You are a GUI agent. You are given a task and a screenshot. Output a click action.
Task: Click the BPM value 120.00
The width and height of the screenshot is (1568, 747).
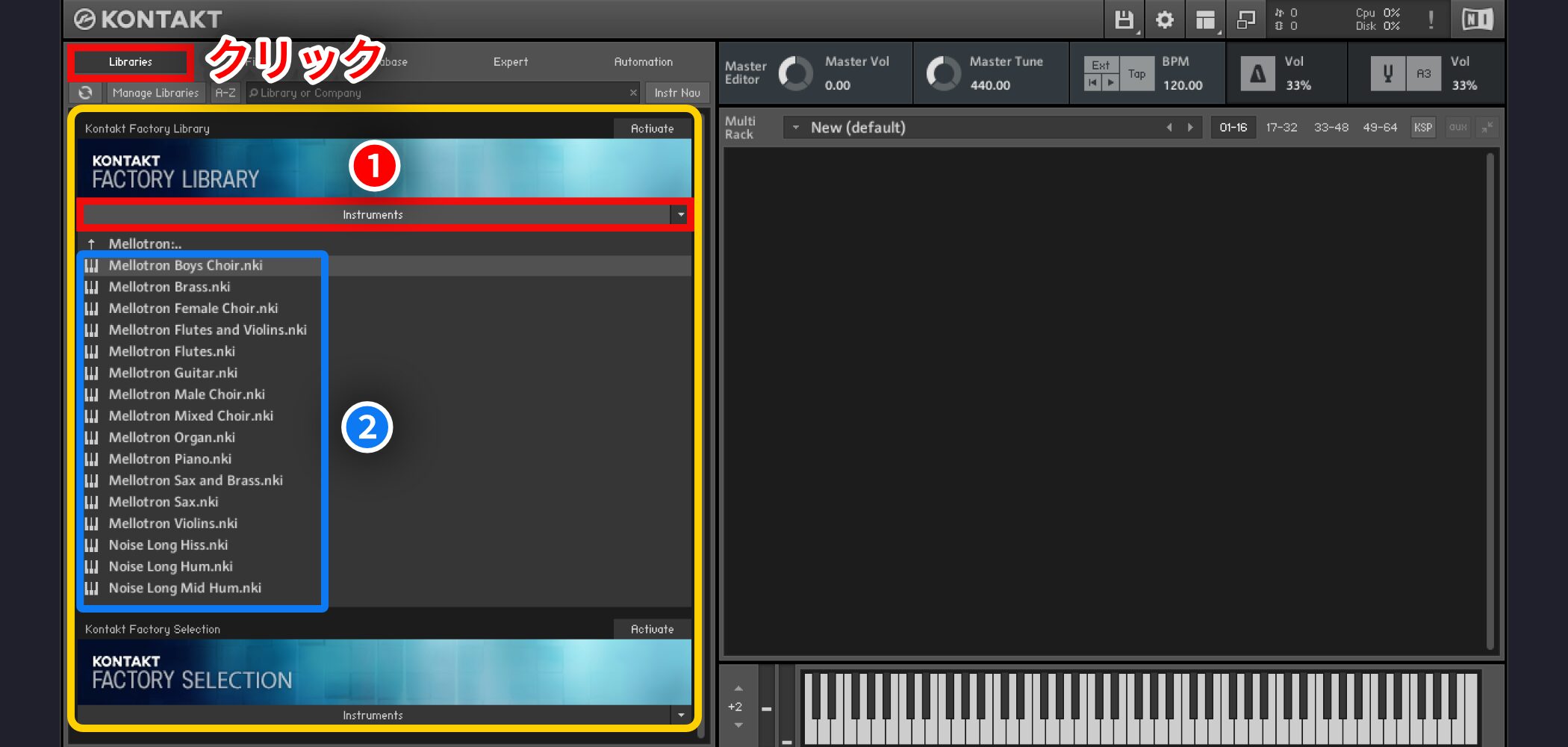1183,85
